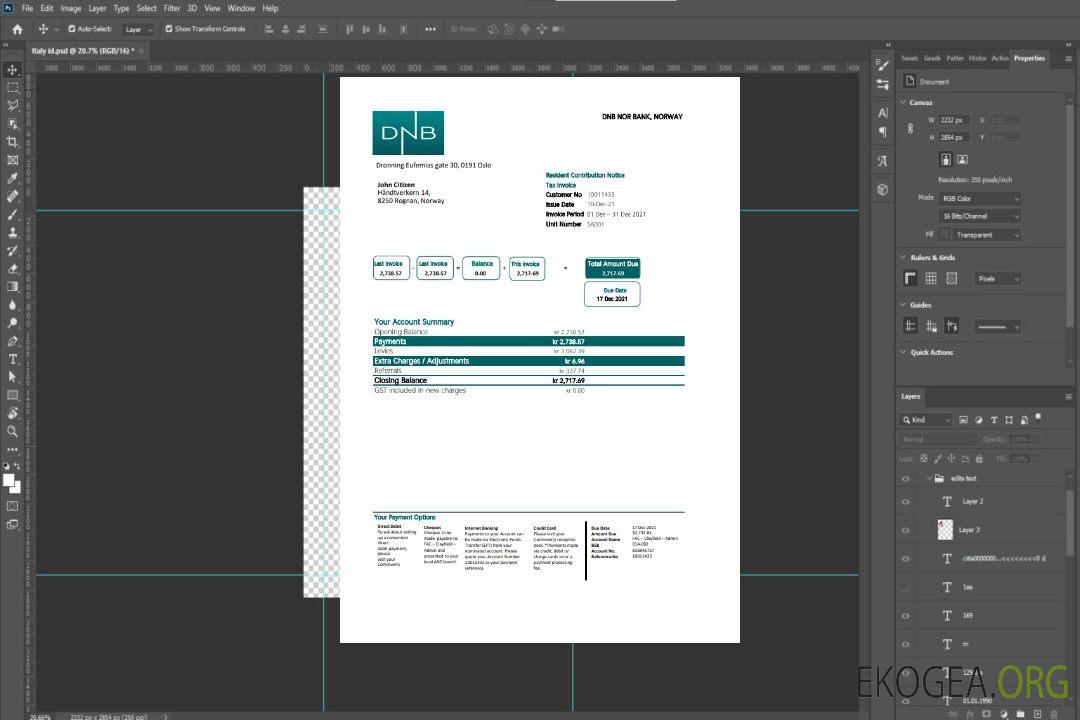Image resolution: width=1080 pixels, height=720 pixels.
Task: Hide the 169 text layer
Action: (x=906, y=616)
